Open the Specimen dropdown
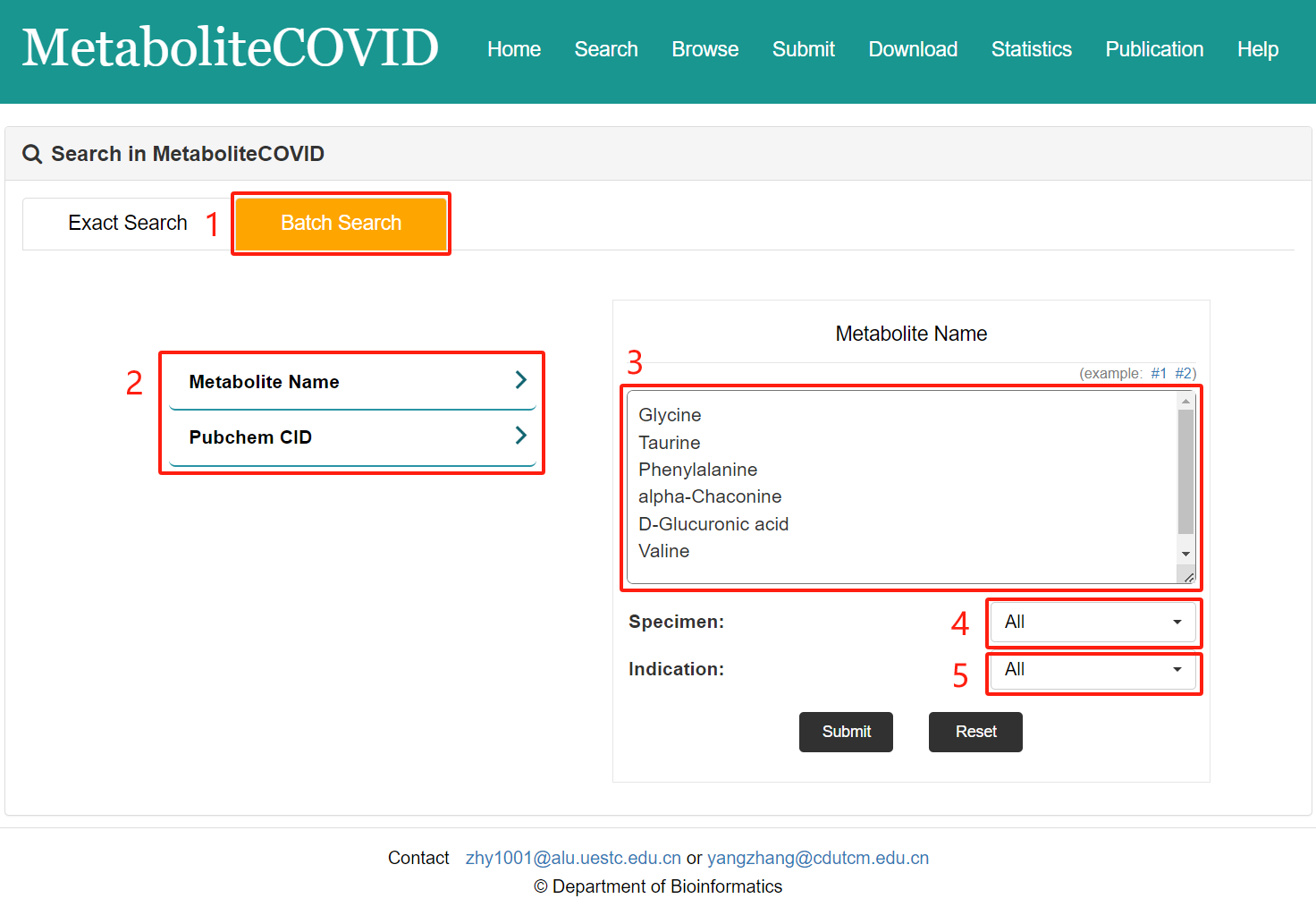1316x907 pixels. [x=1092, y=622]
